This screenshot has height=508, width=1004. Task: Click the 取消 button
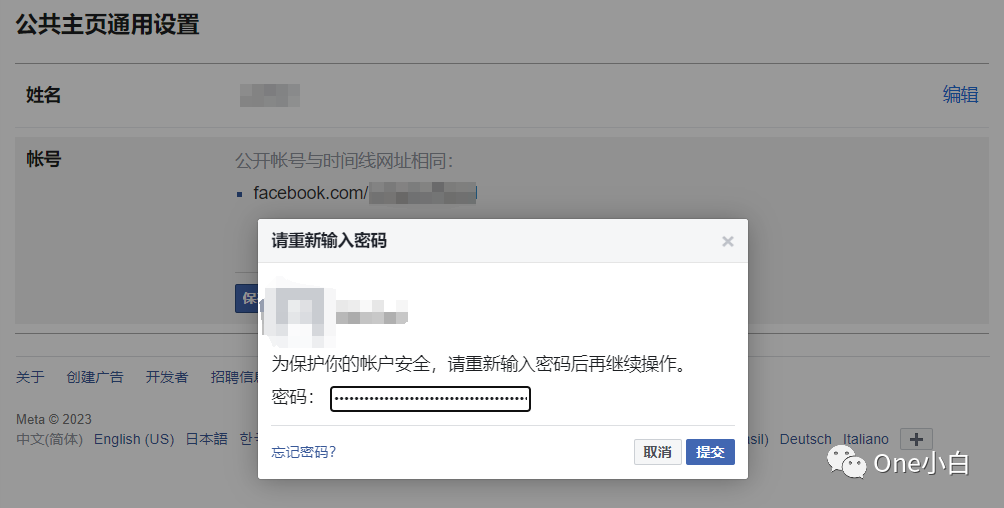click(658, 452)
